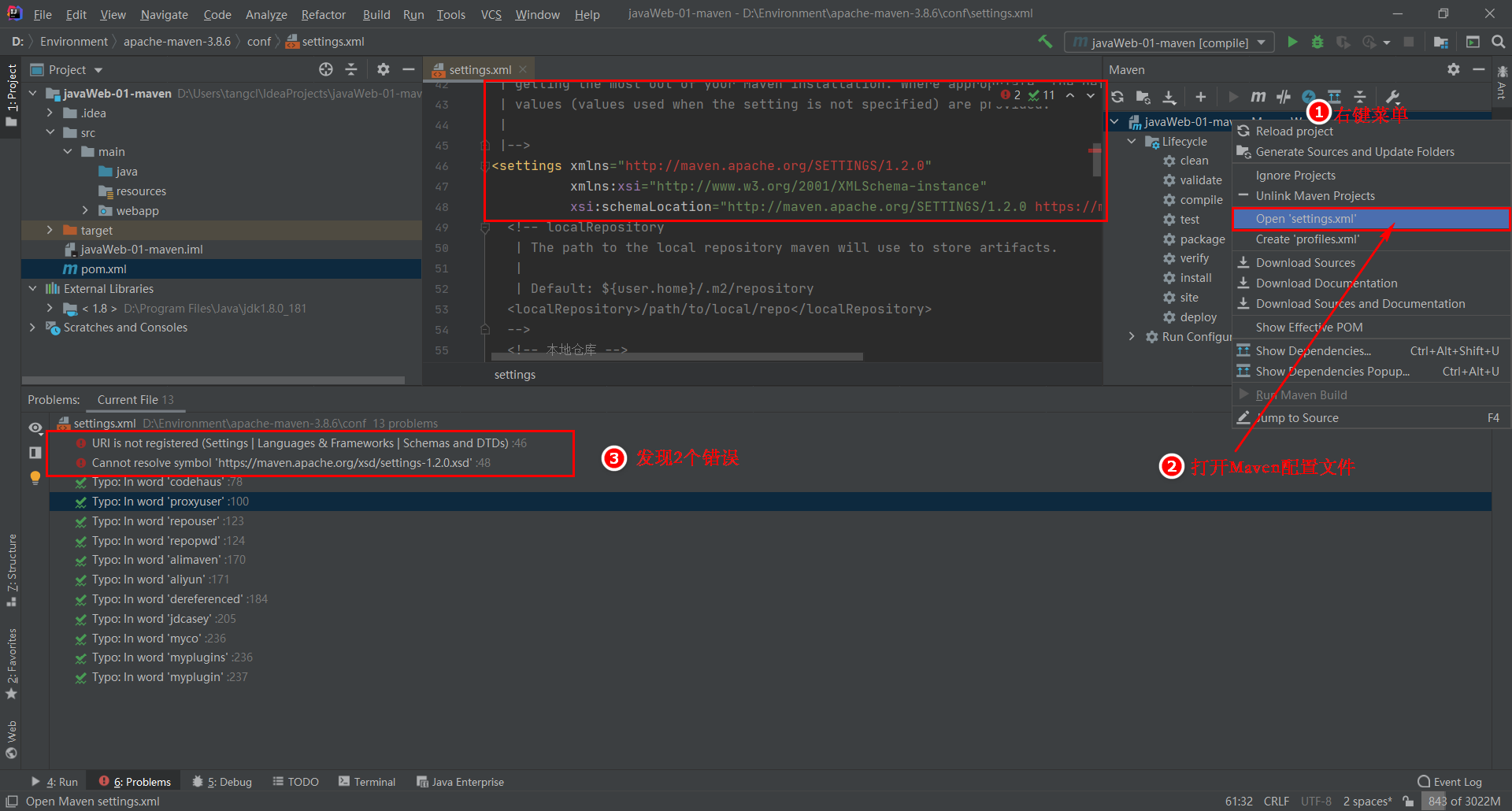
Task: Toggle the eye view options in Problems
Action: coord(35,428)
